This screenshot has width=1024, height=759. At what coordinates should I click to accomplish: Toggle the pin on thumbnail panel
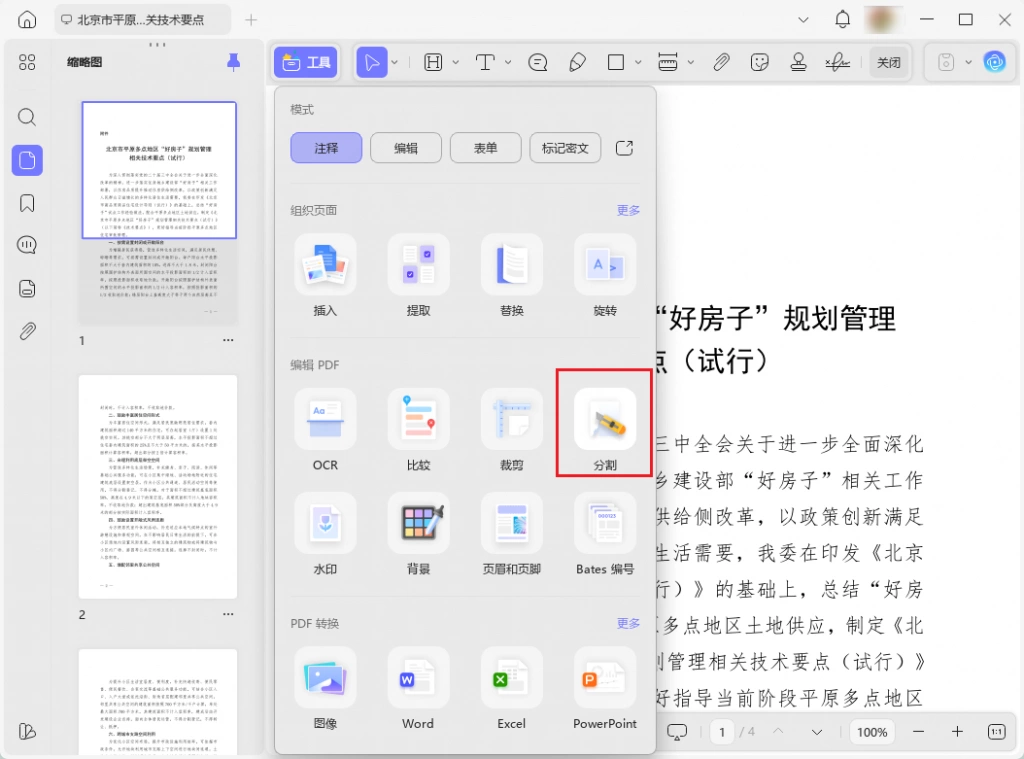click(233, 62)
